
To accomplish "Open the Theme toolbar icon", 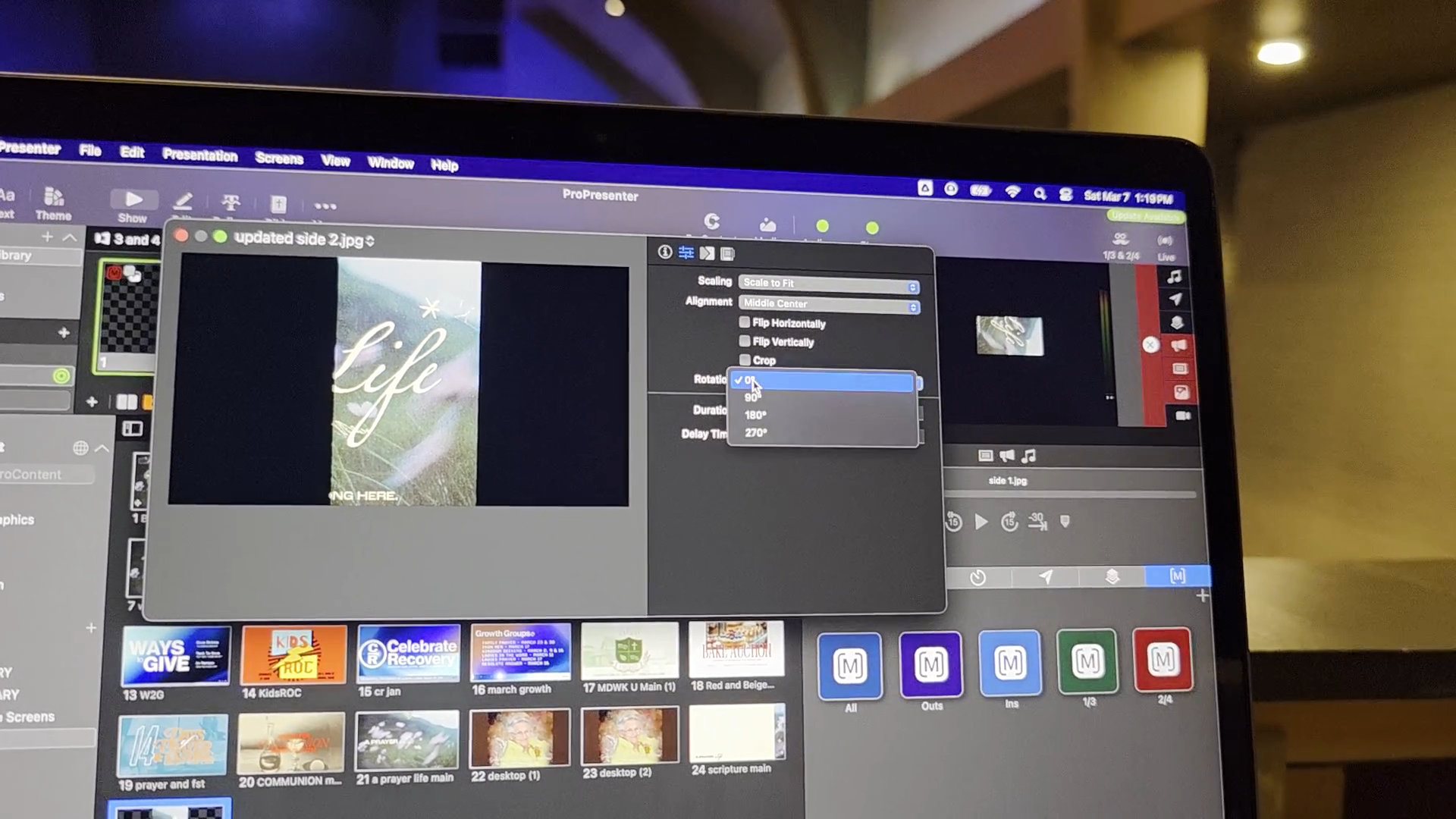I will pos(53,199).
